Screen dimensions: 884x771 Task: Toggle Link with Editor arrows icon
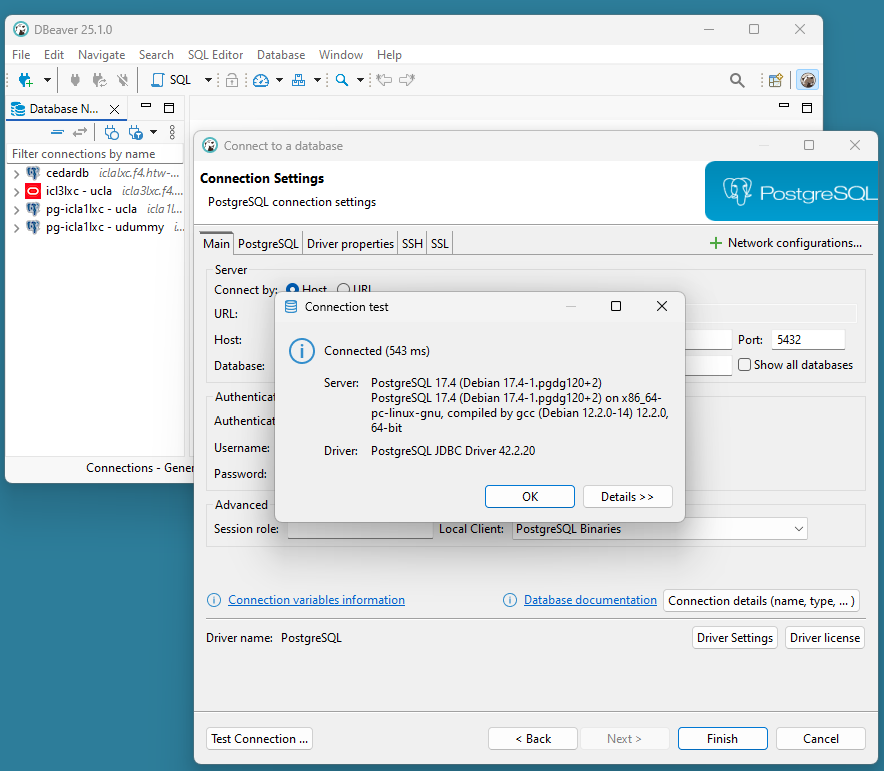coord(80,132)
